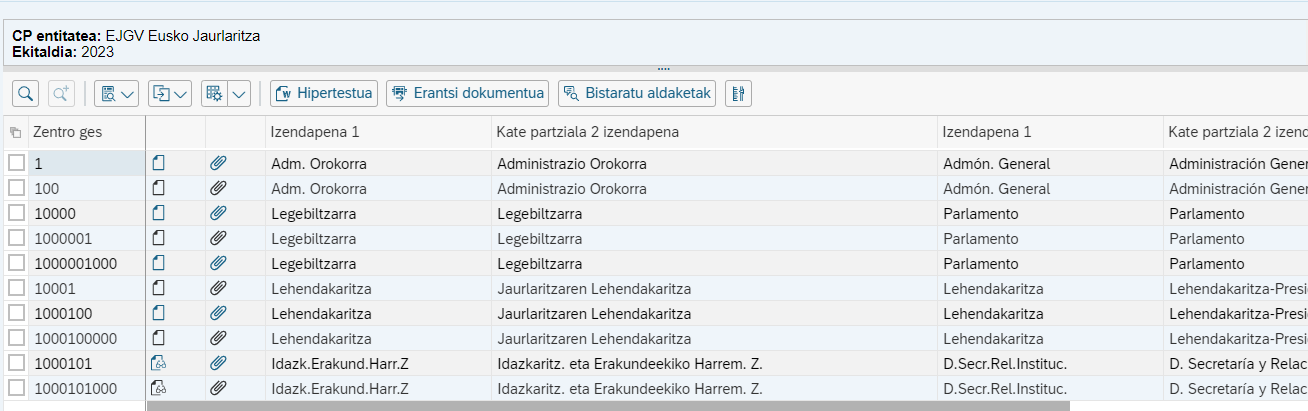Screen dimensions: 1308x411
Task: Expand the layout settings dropdown arrow
Action: [x=239, y=94]
